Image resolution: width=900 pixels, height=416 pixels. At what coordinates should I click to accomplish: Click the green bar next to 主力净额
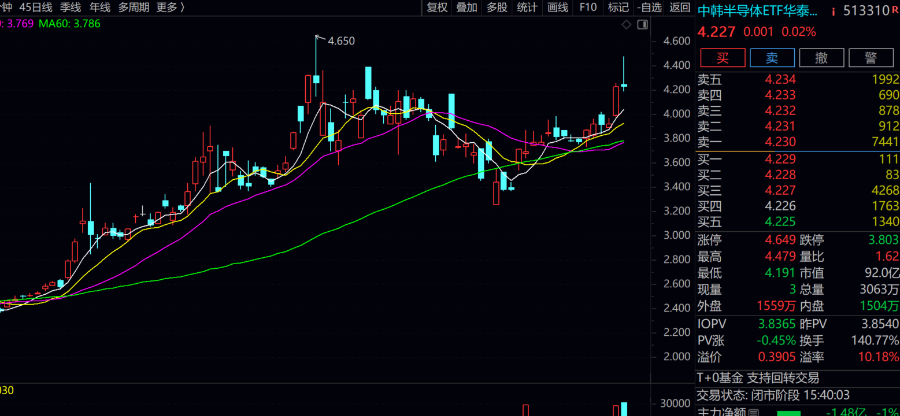789,411
